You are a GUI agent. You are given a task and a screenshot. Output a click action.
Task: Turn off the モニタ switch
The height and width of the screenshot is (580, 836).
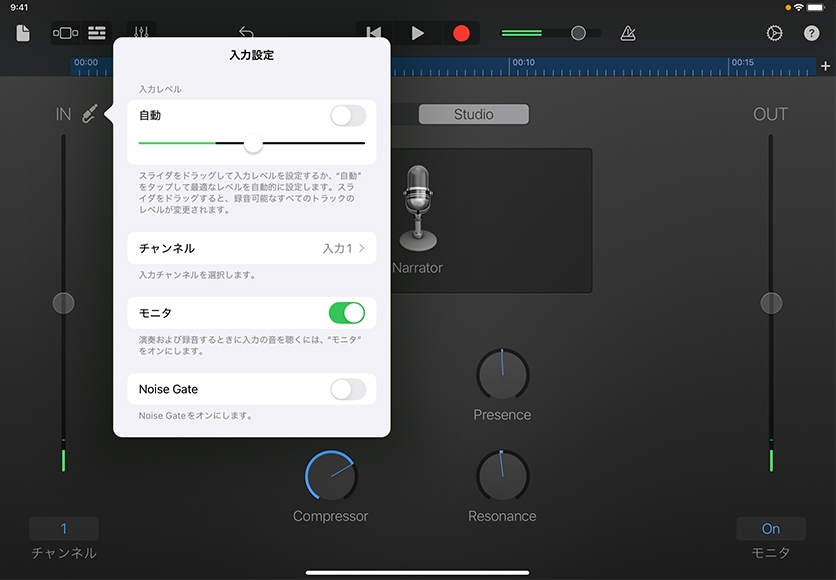347,313
